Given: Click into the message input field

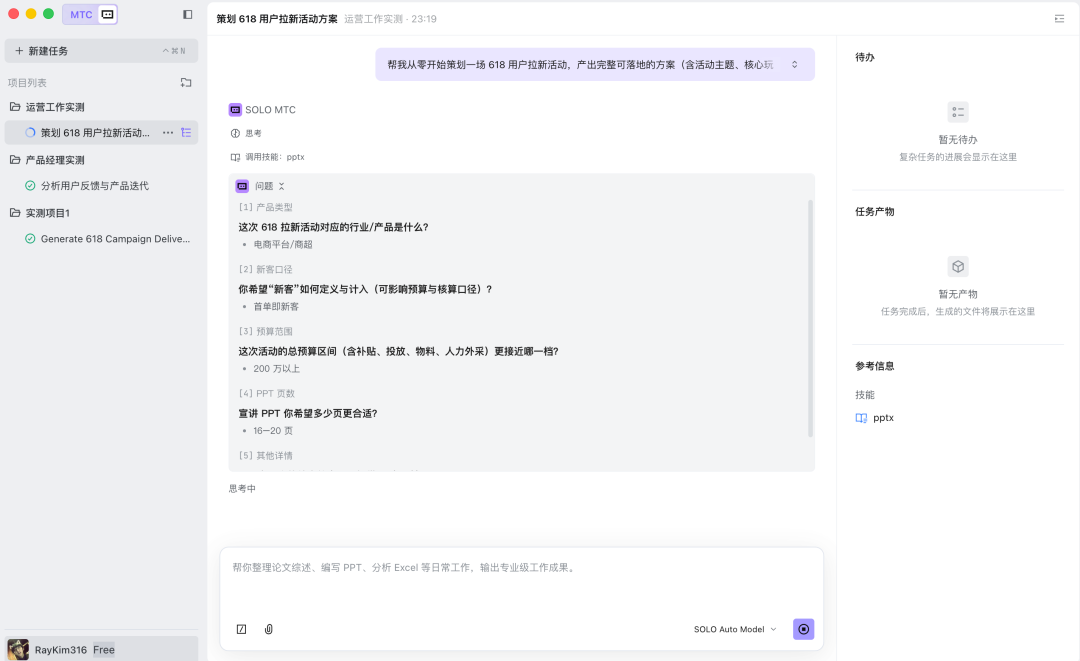Looking at the screenshot, I should (x=520, y=580).
